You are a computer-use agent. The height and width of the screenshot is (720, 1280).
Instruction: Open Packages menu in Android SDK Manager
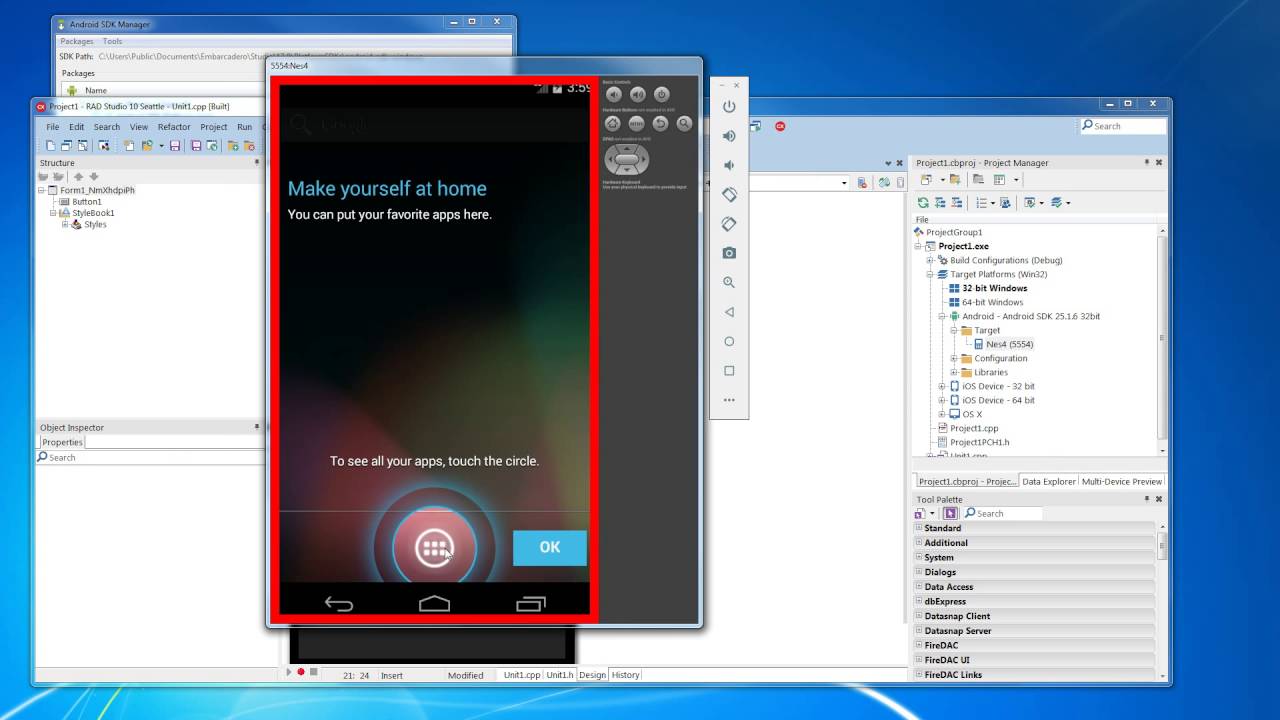76,41
